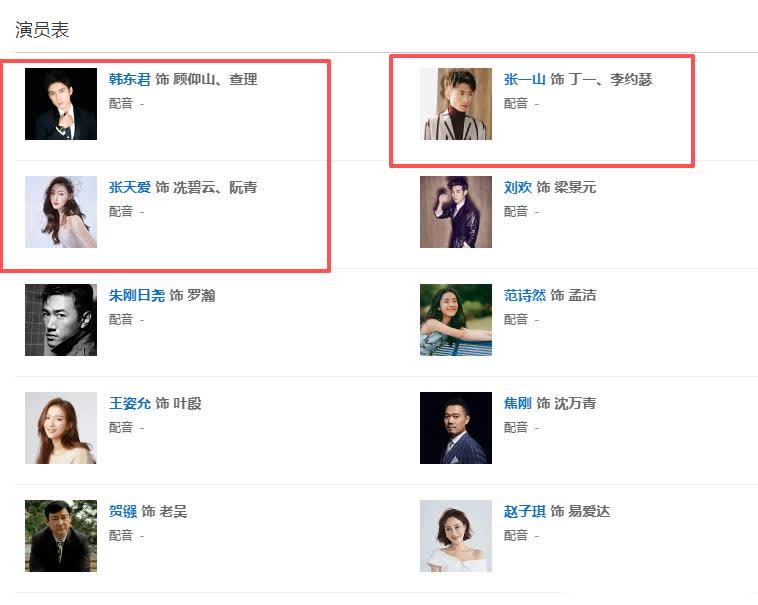
Task: Click 韩东君's portrait photo
Action: [61, 104]
